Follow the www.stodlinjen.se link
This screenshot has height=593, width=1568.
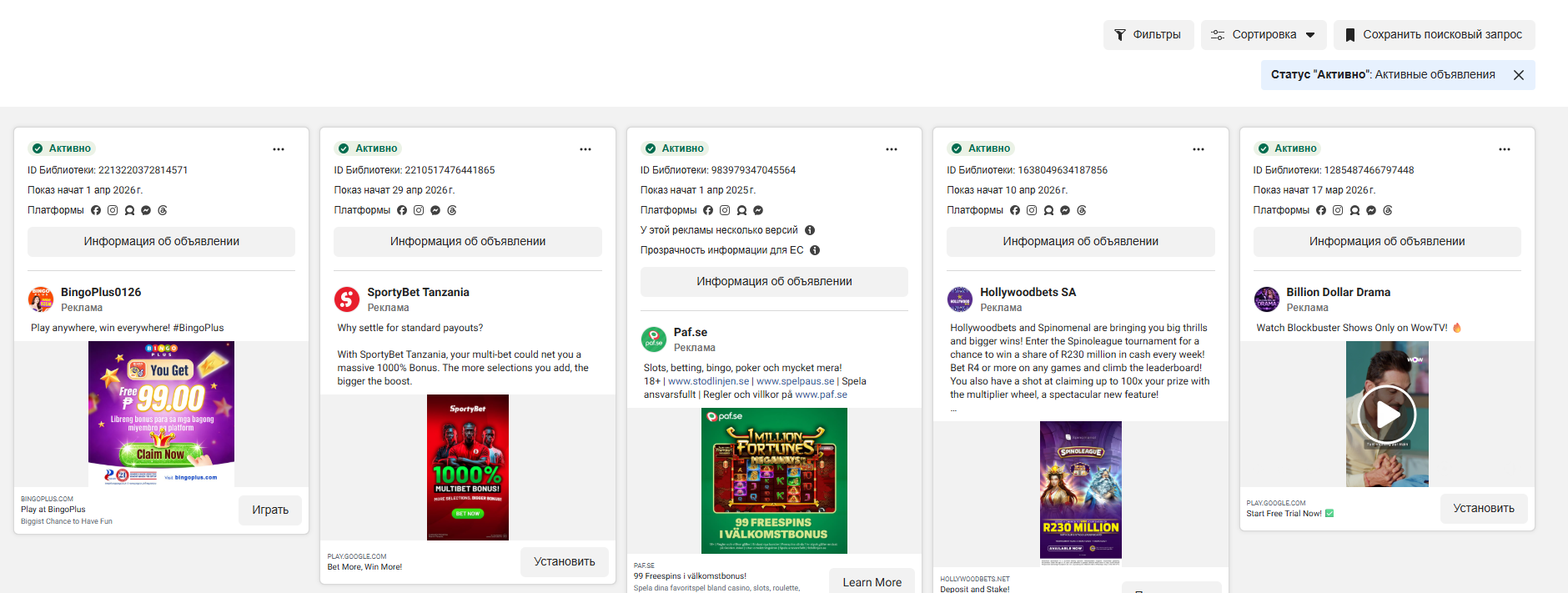708,381
